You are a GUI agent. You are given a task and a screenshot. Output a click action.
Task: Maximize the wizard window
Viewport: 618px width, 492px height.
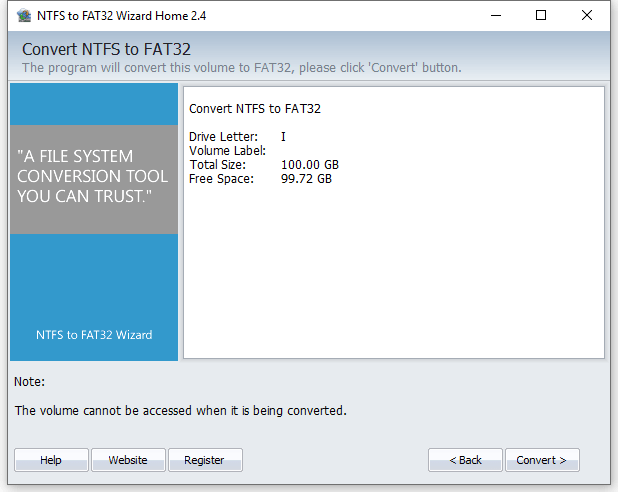click(541, 16)
